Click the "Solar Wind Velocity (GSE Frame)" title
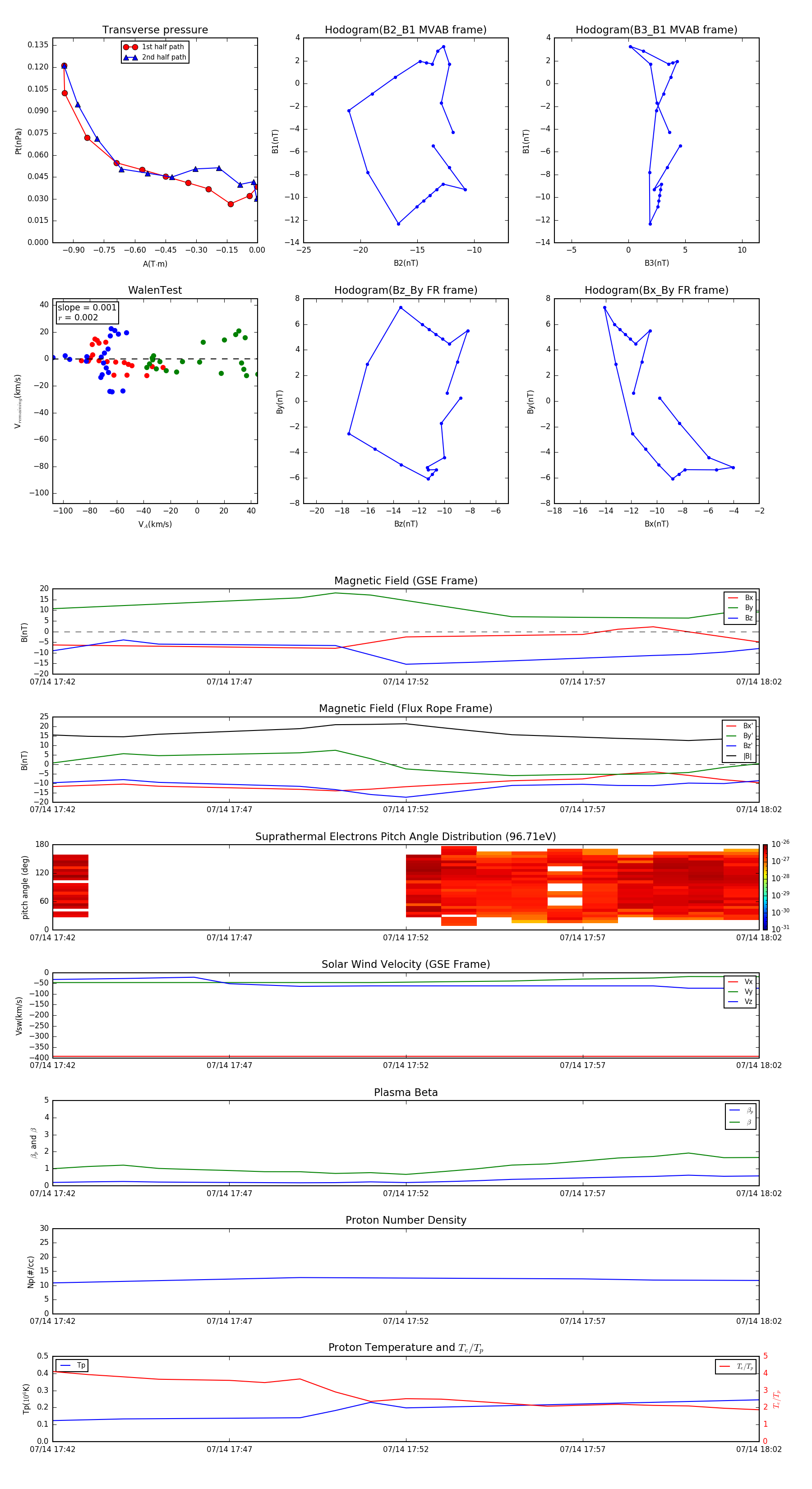The width and height of the screenshot is (812, 1489). point(406,964)
